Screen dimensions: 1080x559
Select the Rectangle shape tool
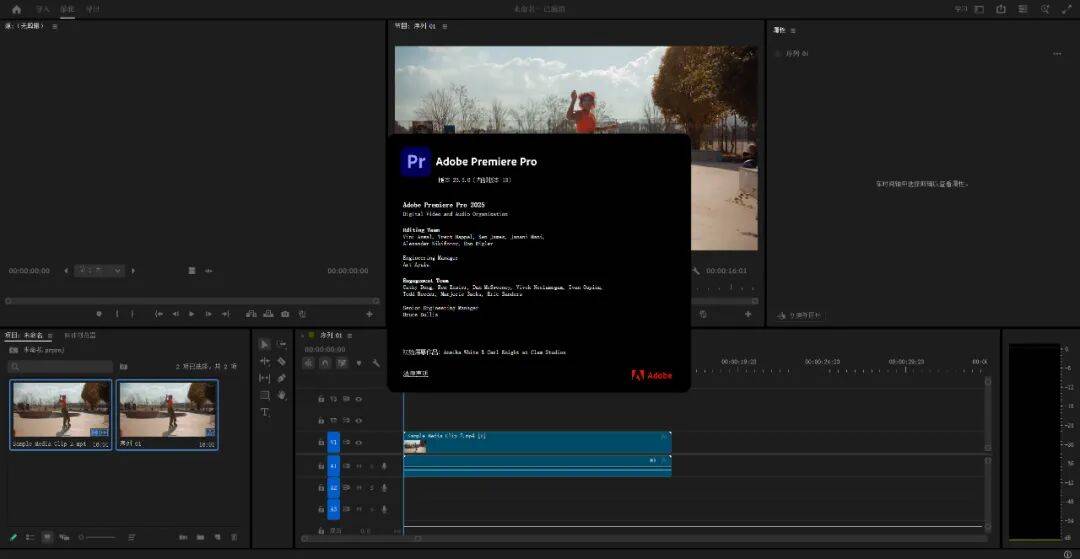click(265, 395)
